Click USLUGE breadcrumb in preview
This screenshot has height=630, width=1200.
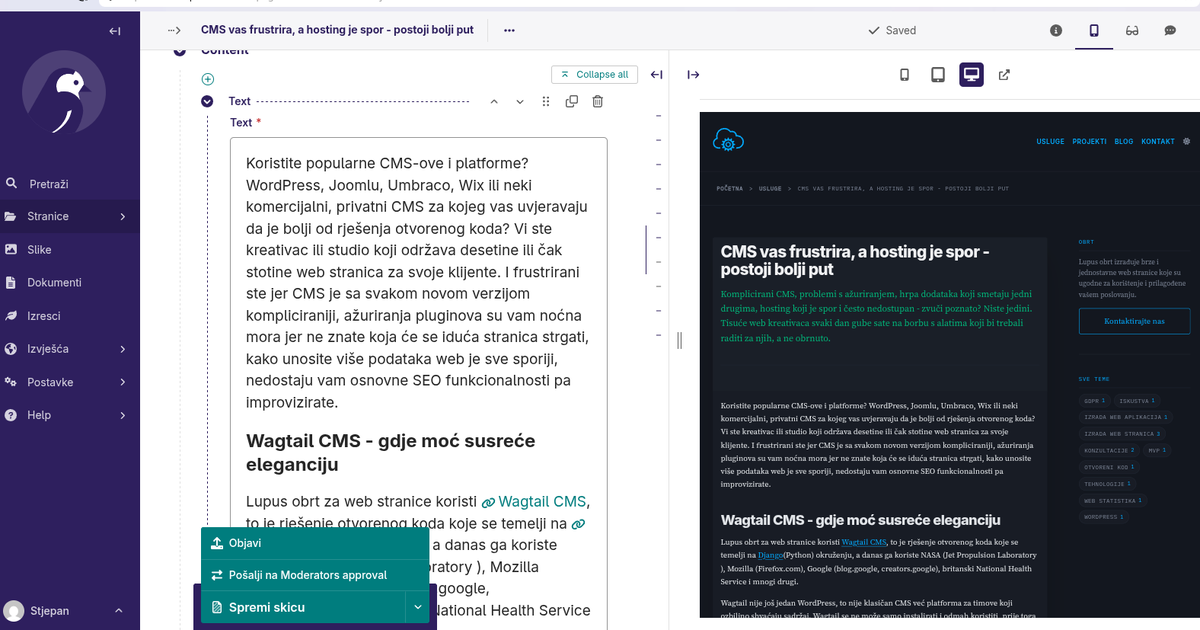click(770, 188)
